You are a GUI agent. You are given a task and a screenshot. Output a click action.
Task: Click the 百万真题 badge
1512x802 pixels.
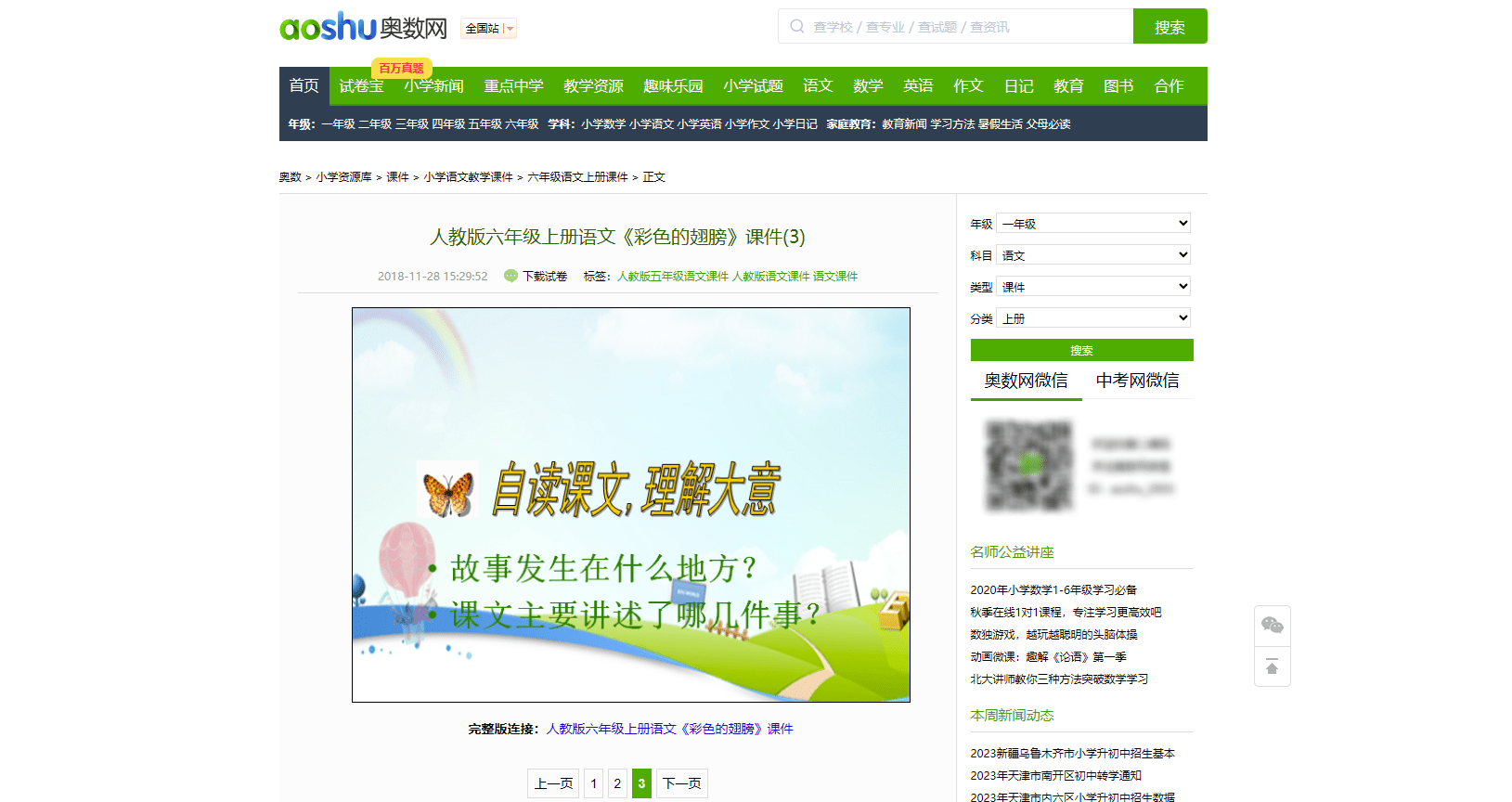[x=402, y=68]
